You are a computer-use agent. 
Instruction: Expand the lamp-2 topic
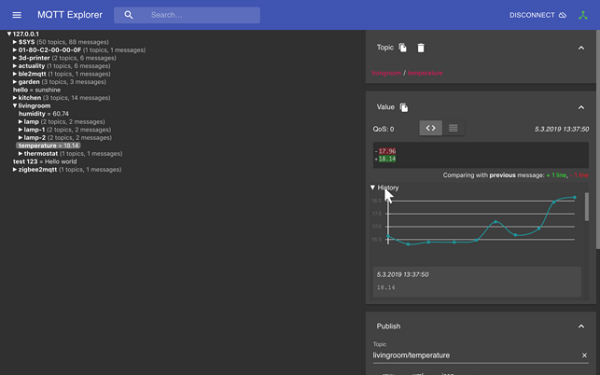click(x=20, y=138)
